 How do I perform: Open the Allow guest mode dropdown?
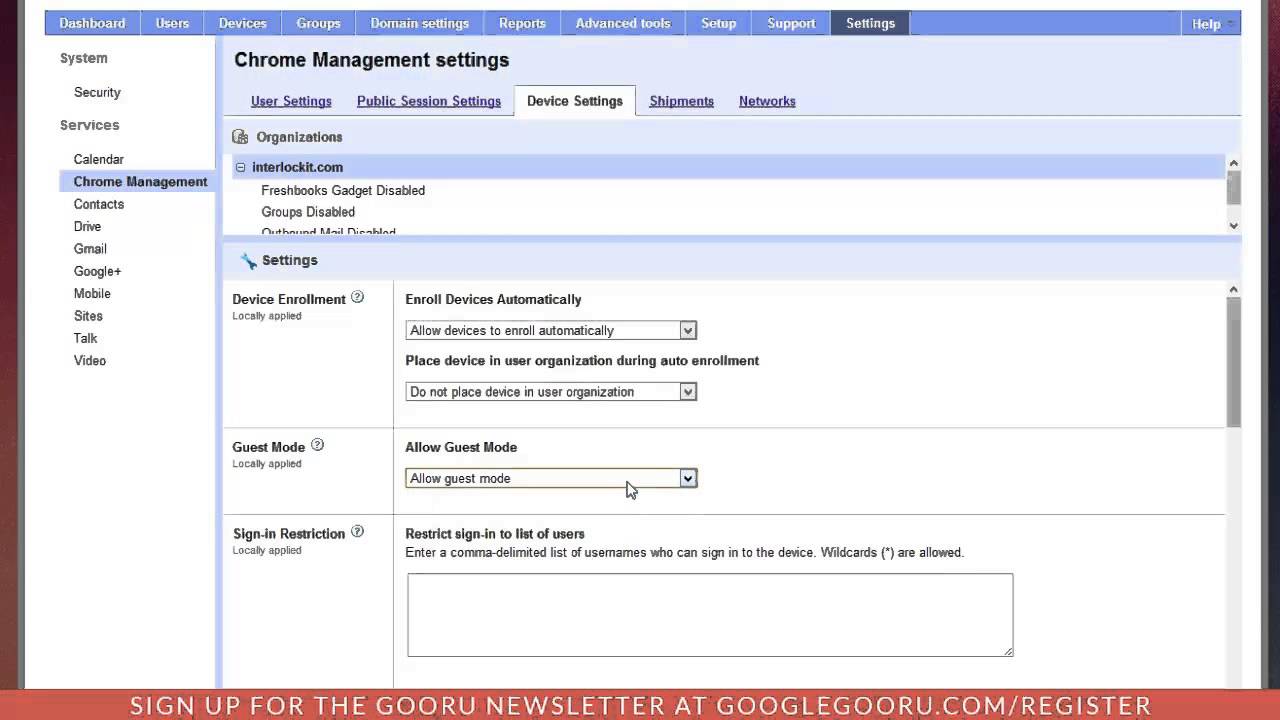pyautogui.click(x=551, y=478)
